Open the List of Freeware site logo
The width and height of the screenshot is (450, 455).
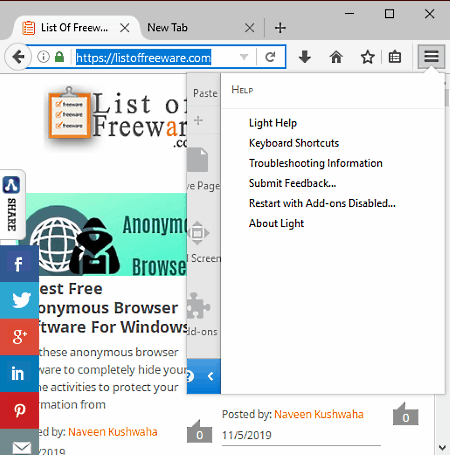(x=117, y=117)
